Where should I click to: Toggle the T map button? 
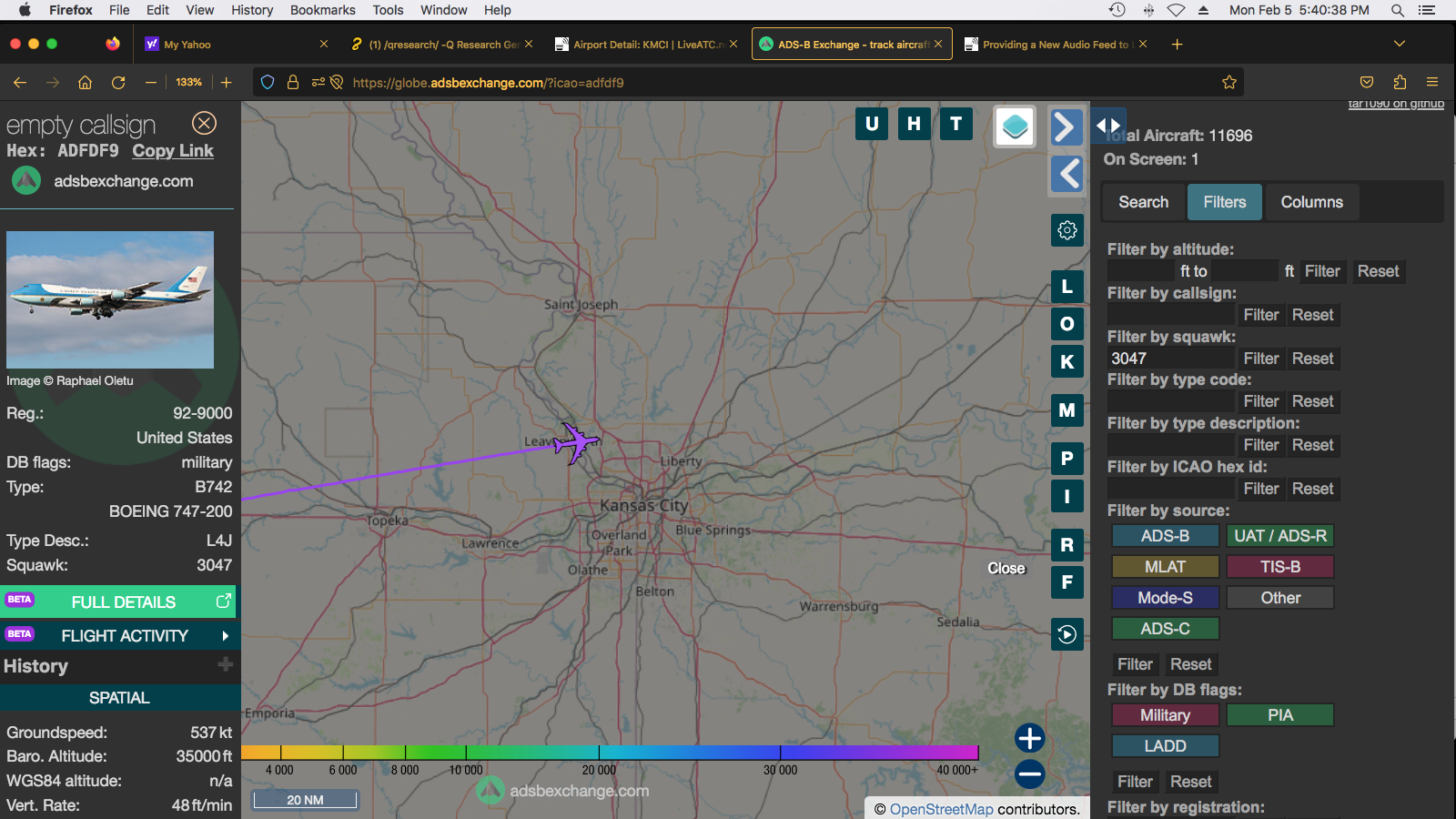[x=955, y=124]
